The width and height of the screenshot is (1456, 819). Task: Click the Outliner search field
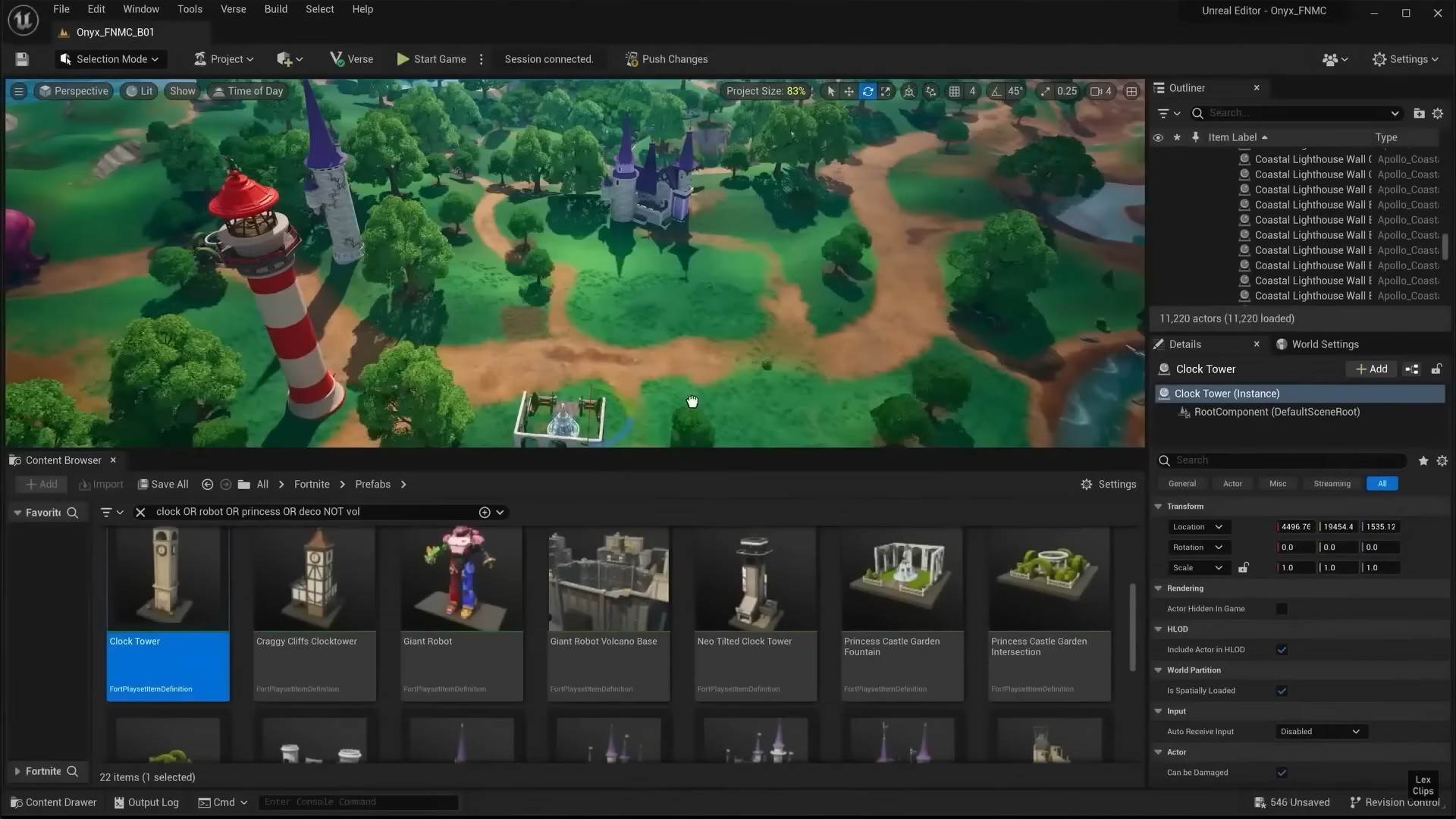(x=1297, y=113)
